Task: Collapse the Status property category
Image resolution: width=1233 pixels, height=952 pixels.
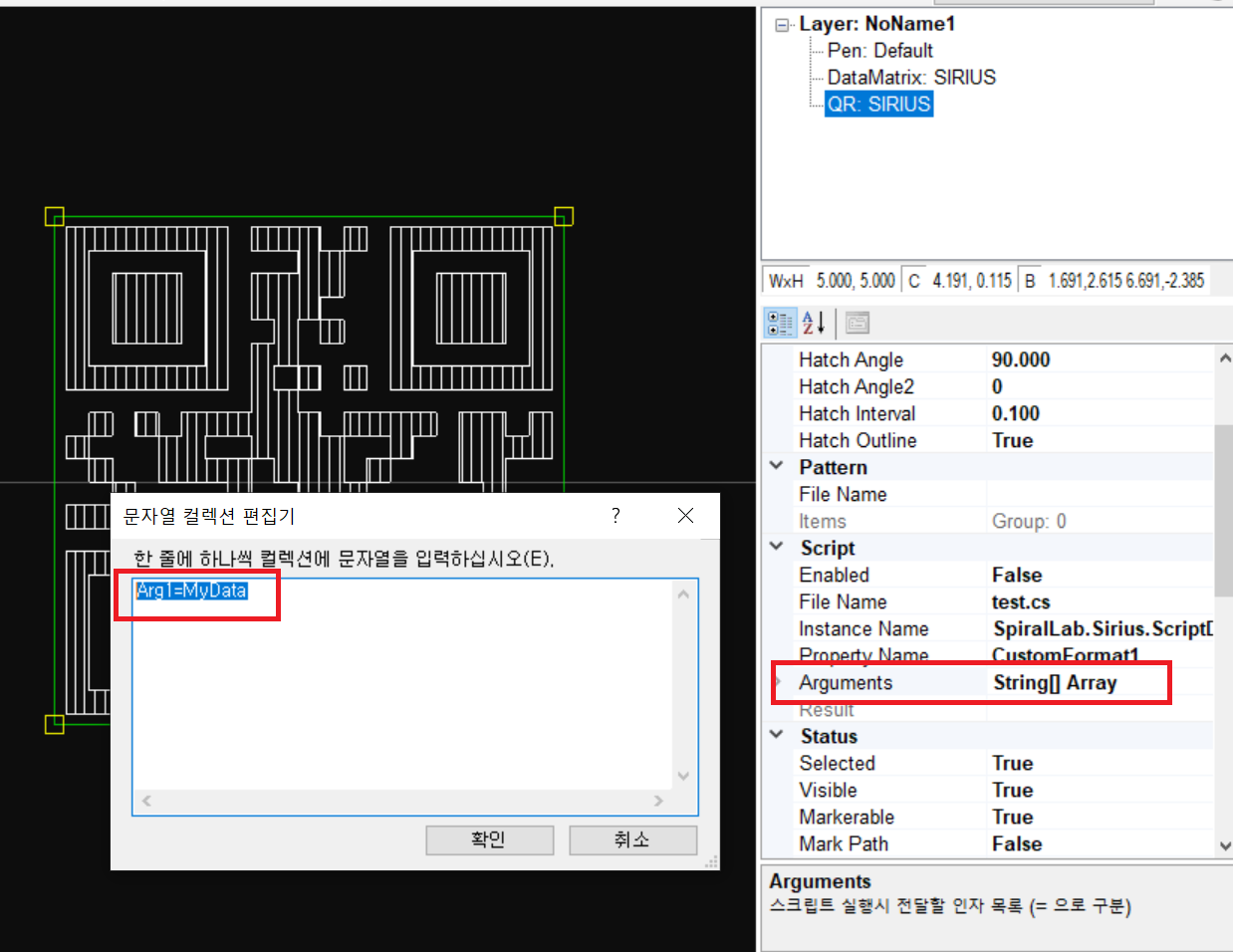Action: (x=777, y=735)
